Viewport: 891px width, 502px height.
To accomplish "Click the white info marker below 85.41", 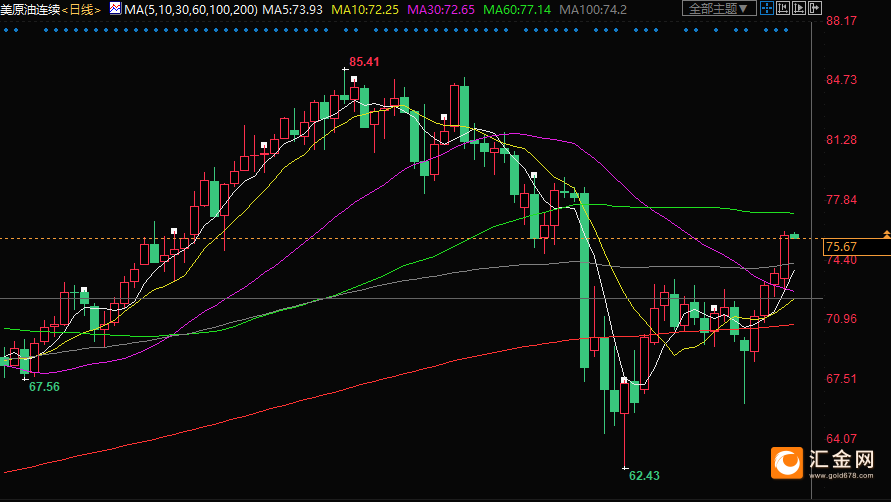I will (x=354, y=79).
